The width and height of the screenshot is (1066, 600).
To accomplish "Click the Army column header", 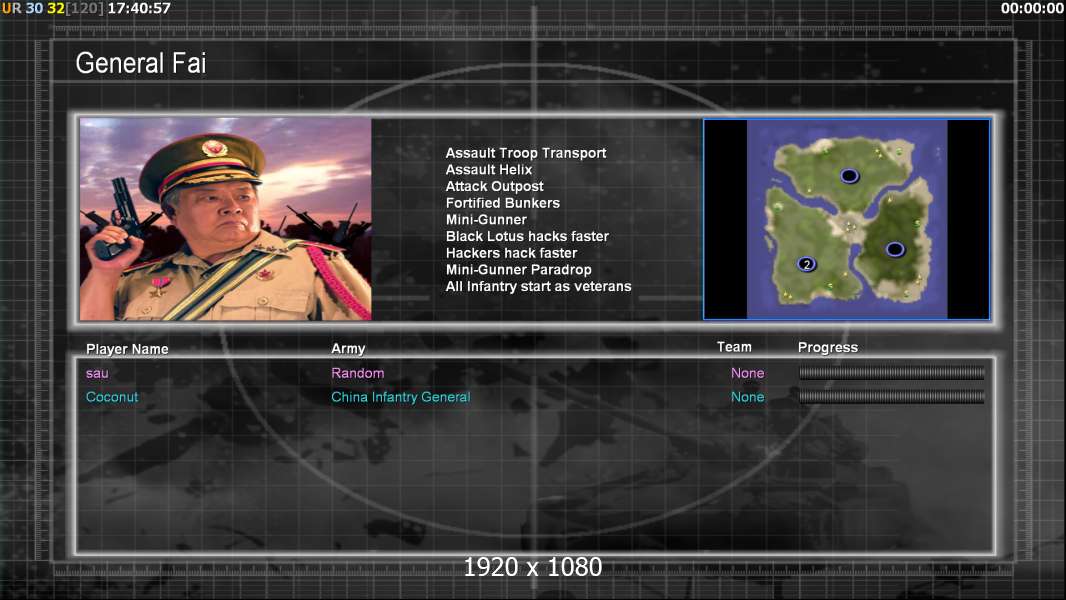I will tap(348, 349).
